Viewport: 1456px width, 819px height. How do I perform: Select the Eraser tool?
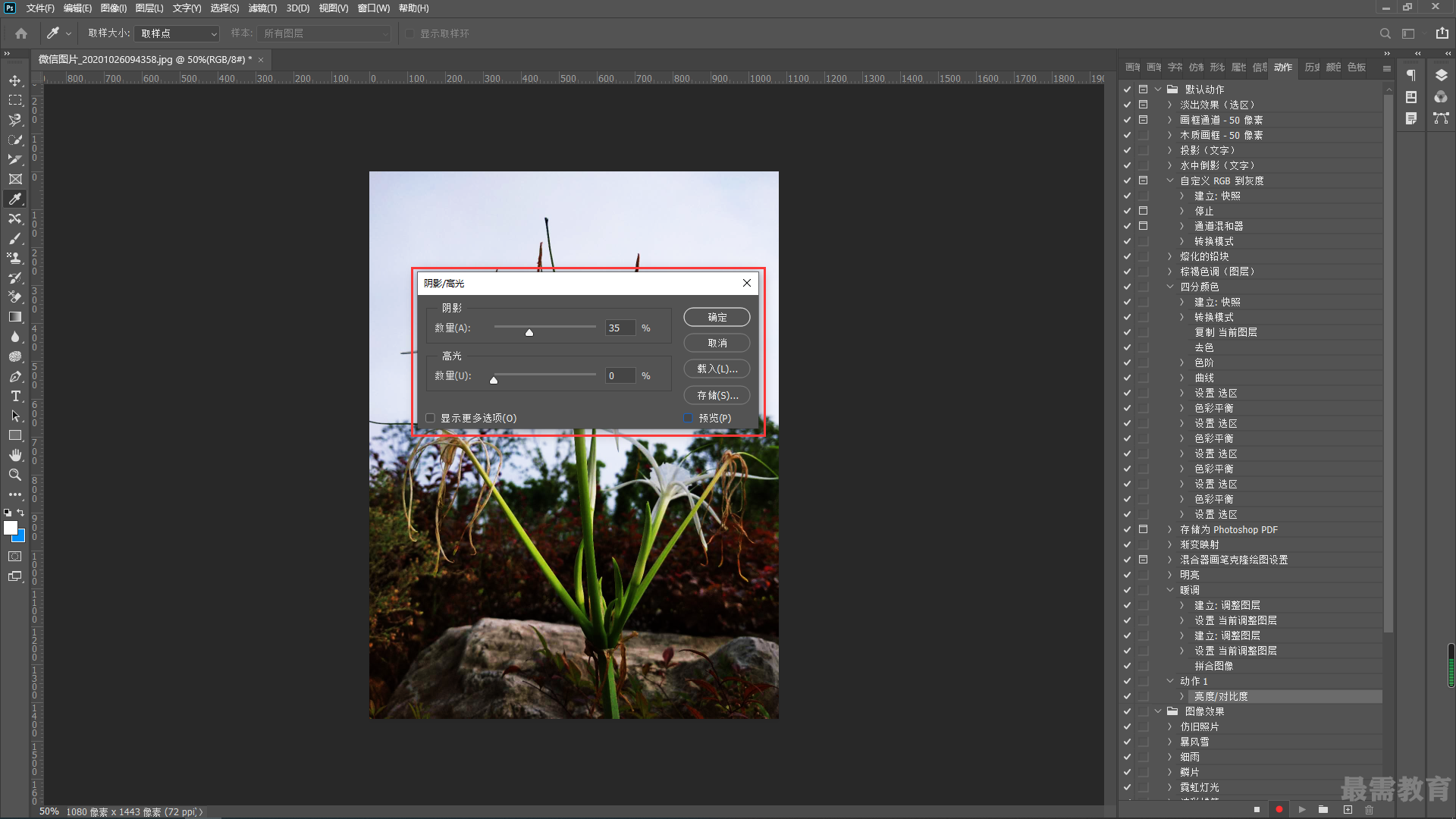point(15,297)
